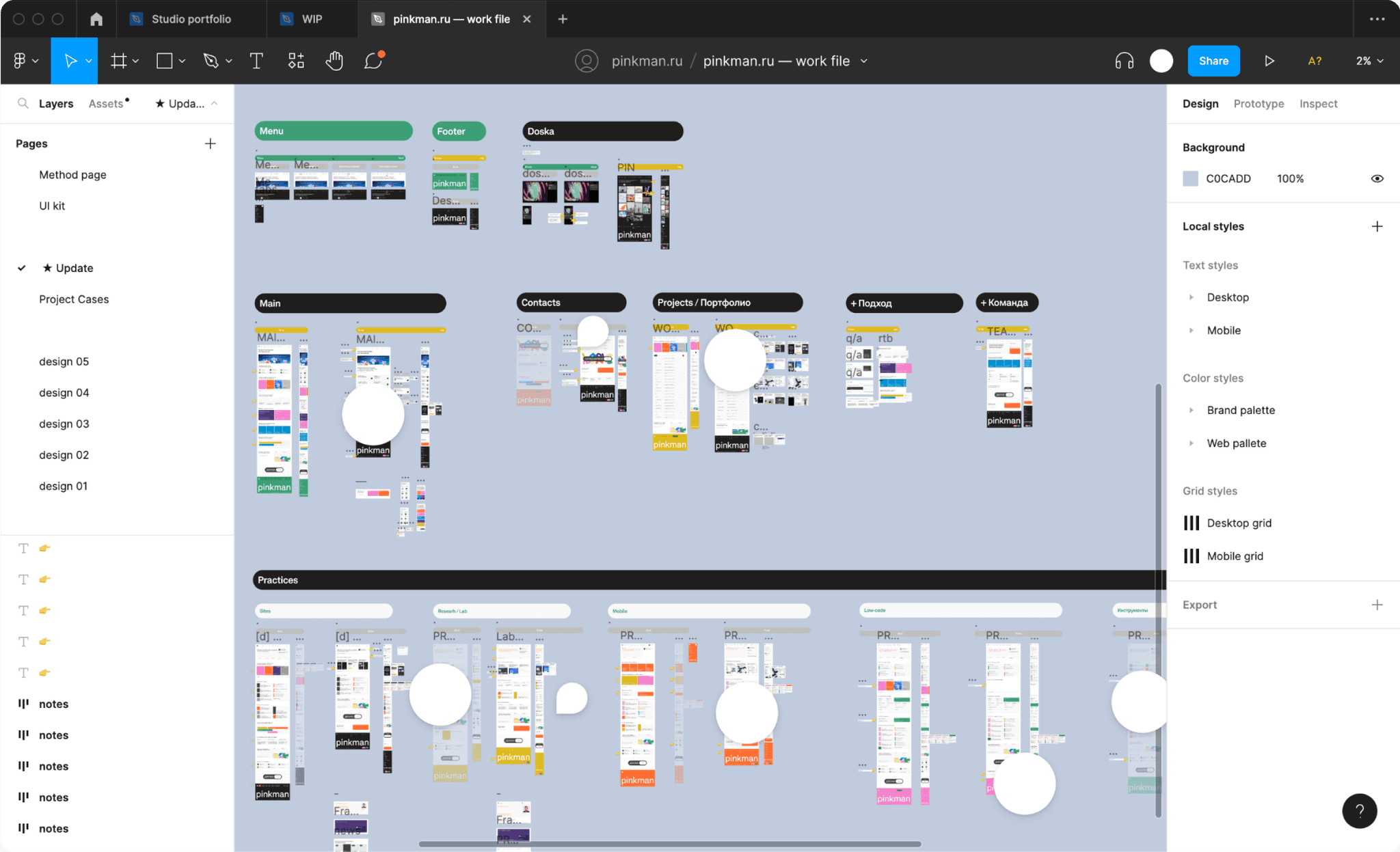Screen dimensions: 1400x852
Task: Open the file name options chevron
Action: pos(864,61)
